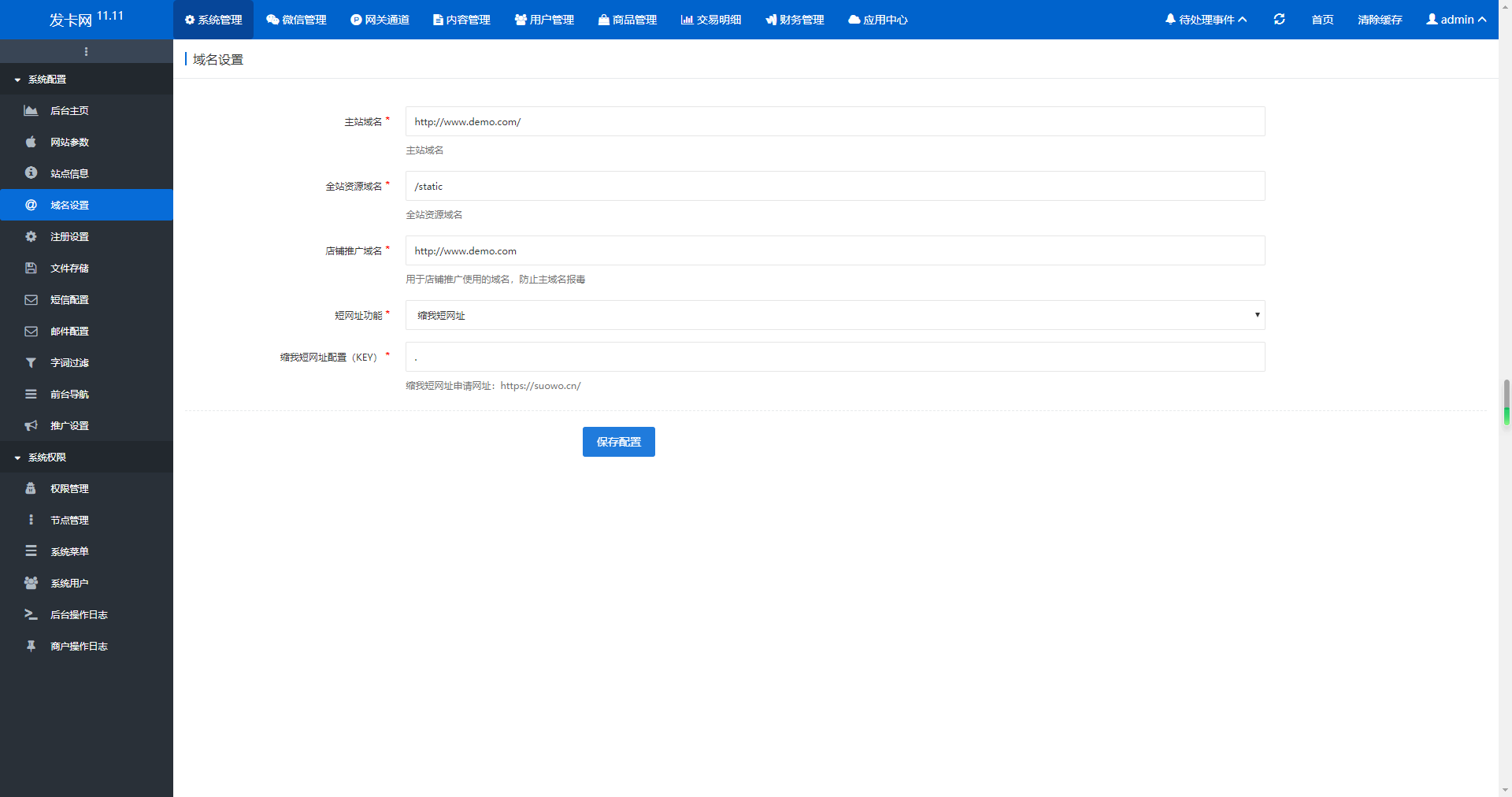
Task: Click the bars icon beside 系统菜单
Action: [x=31, y=551]
